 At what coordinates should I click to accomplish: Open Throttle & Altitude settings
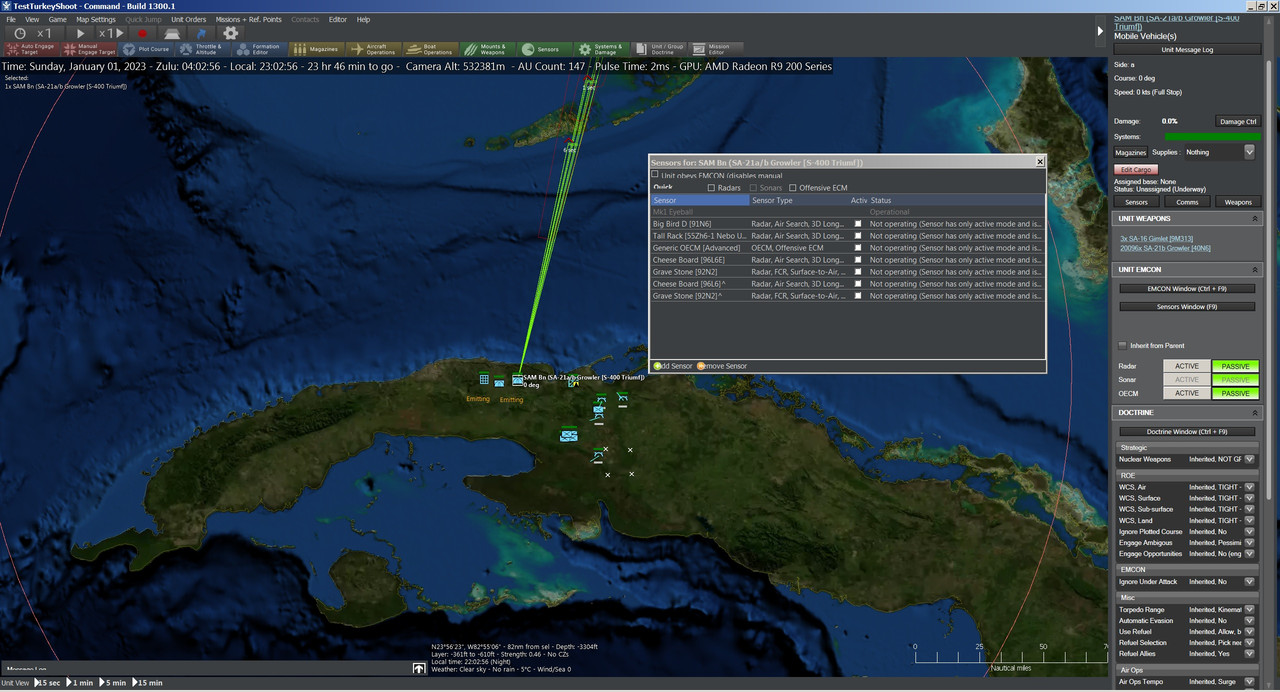pyautogui.click(x=204, y=48)
